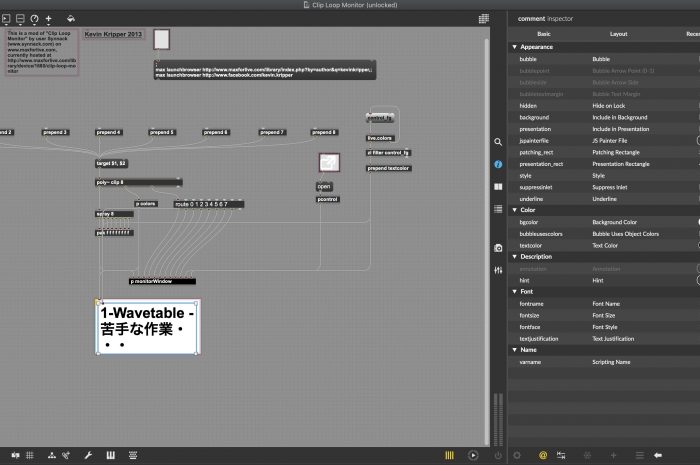Select the prepend 7 object

coord(272,132)
